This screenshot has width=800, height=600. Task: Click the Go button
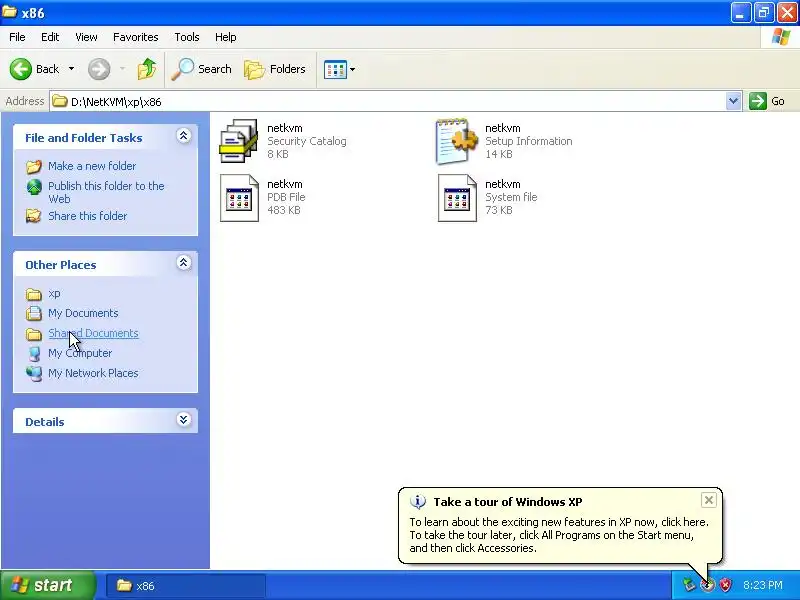pyautogui.click(x=767, y=101)
